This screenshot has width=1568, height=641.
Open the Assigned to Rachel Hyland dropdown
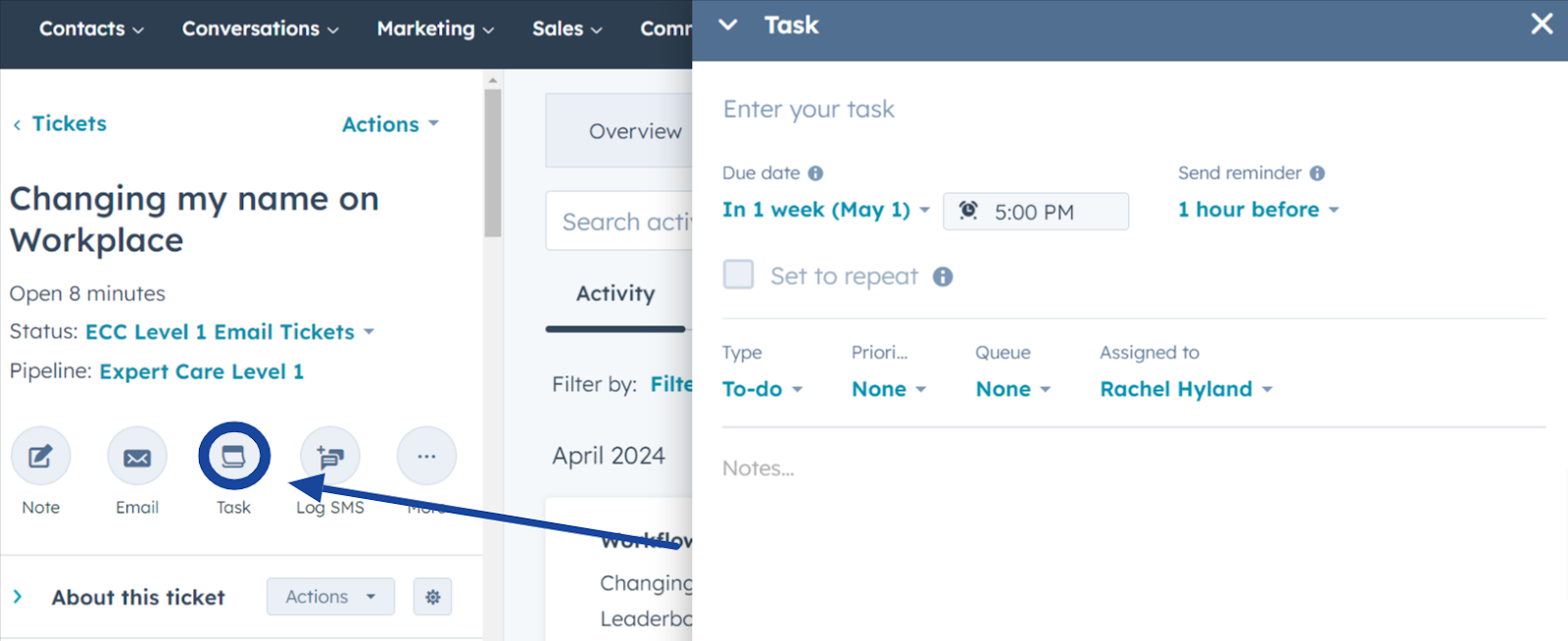coord(1185,389)
